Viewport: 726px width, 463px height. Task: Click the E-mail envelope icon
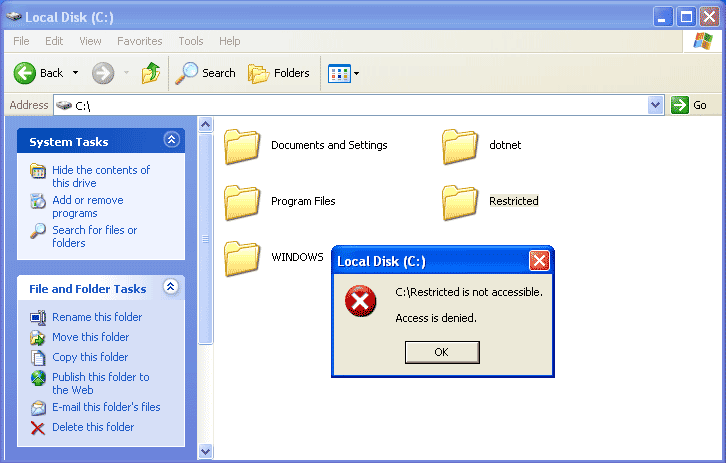(38, 408)
